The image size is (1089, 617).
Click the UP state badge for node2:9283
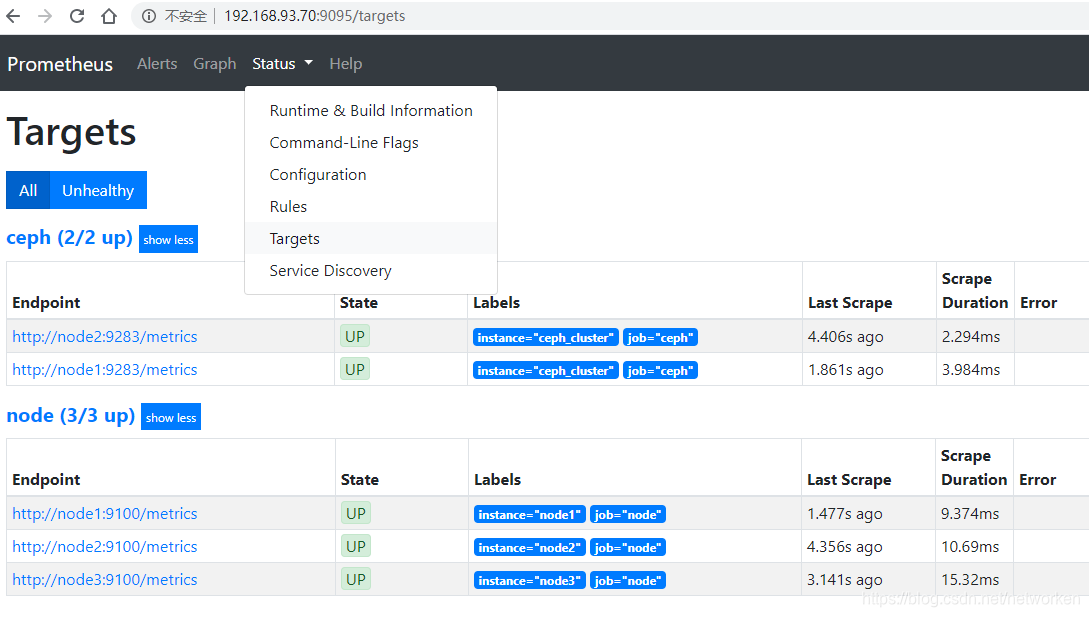pyautogui.click(x=355, y=337)
